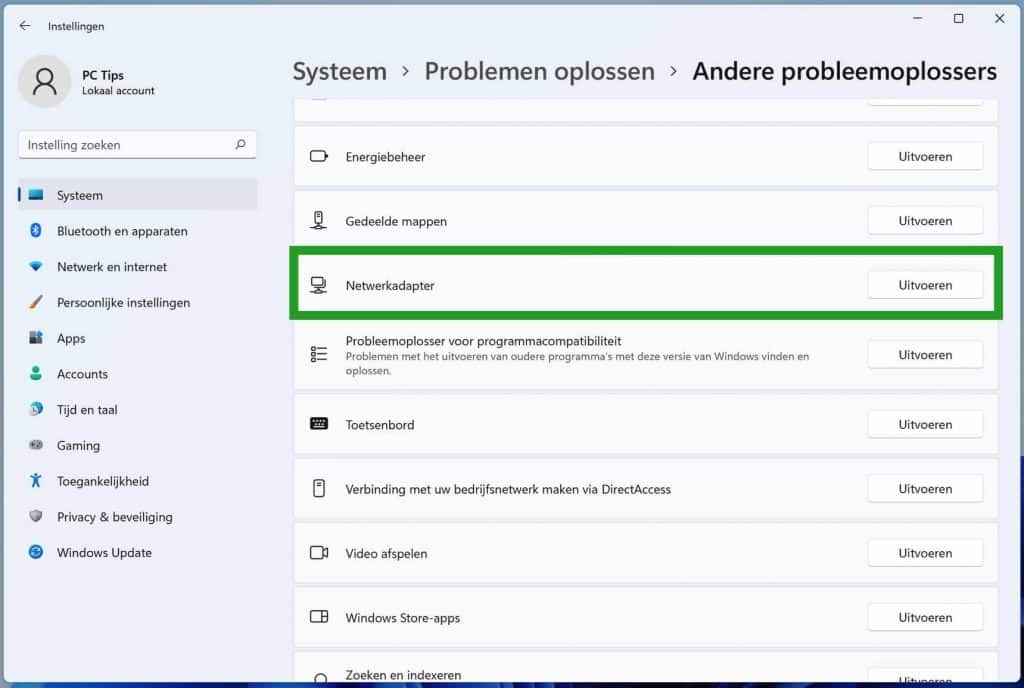
Task: Run the Video afspelen troubleshooter
Action: pyautogui.click(x=925, y=553)
